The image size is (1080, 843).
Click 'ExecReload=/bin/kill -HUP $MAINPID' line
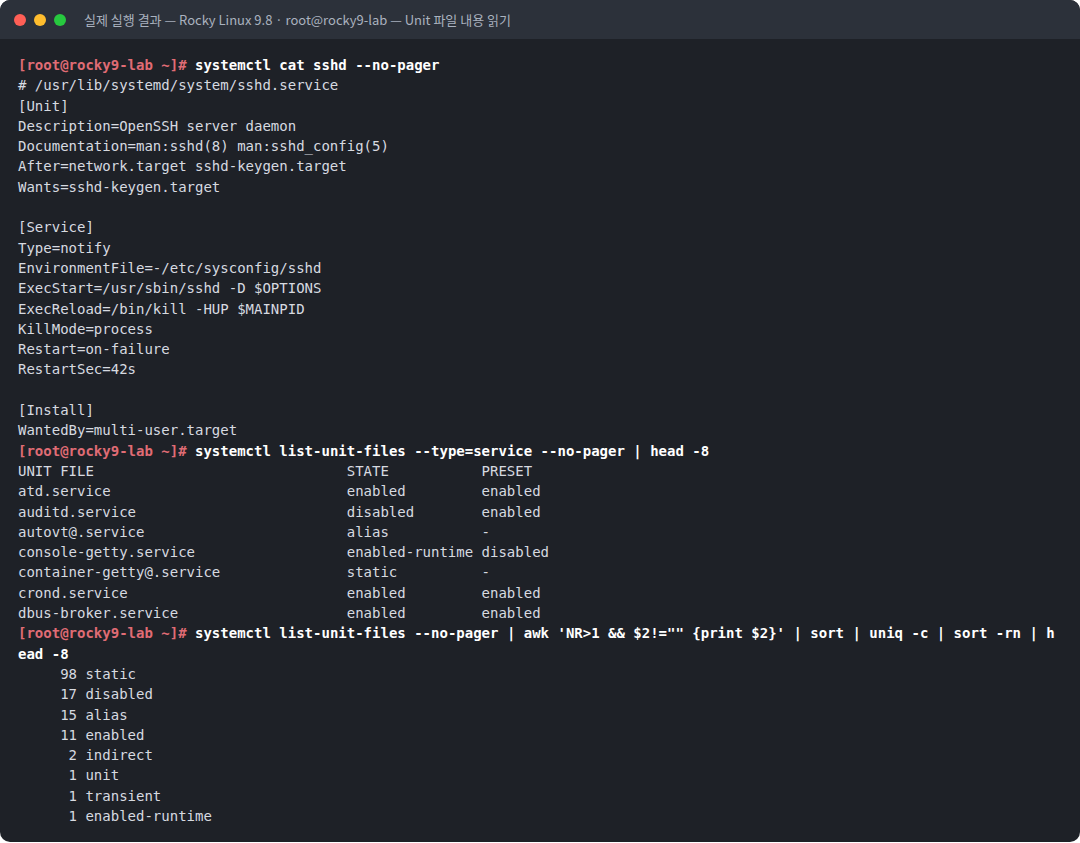(x=161, y=309)
